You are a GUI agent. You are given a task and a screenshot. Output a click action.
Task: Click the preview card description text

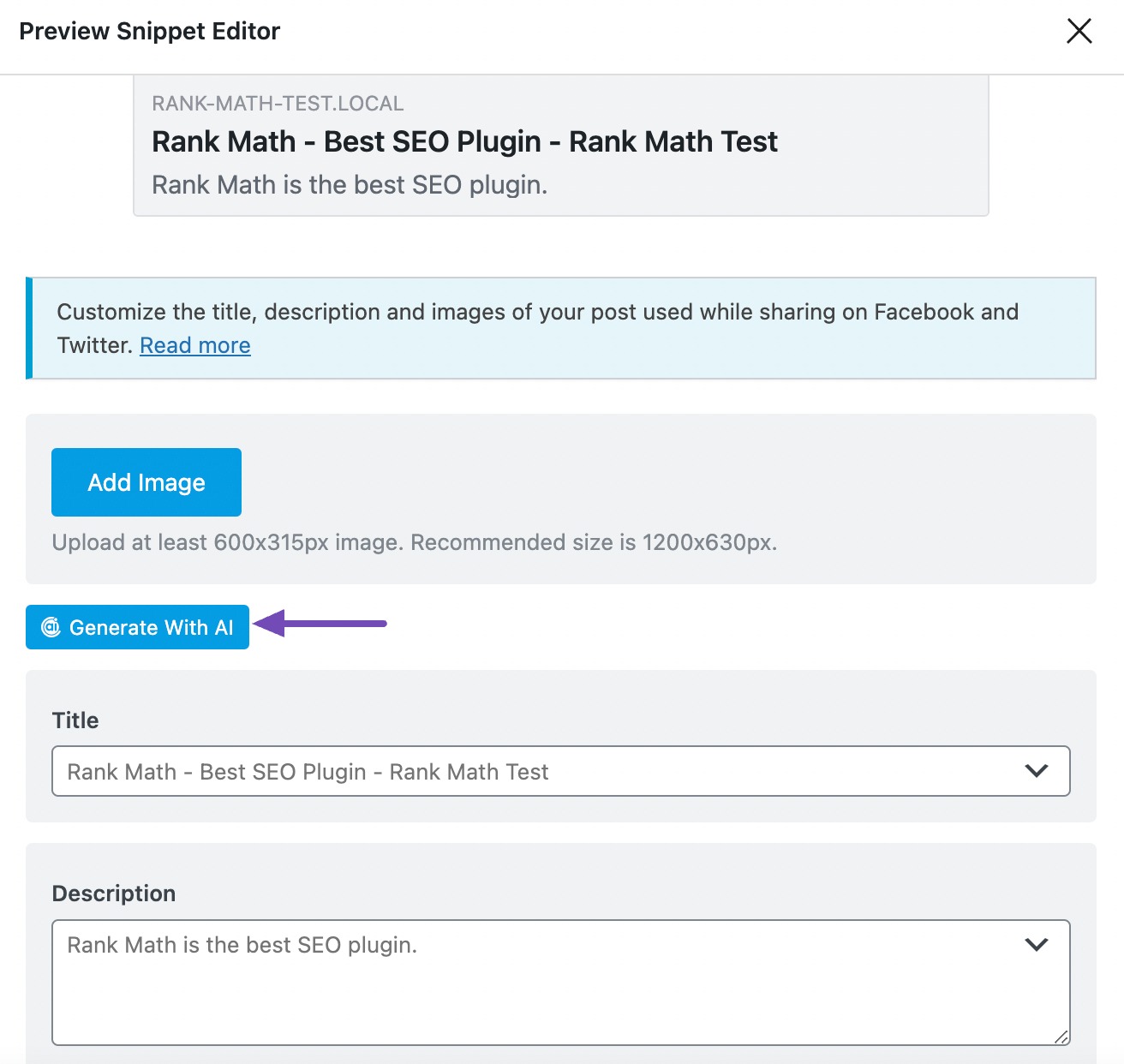pyautogui.click(x=350, y=185)
